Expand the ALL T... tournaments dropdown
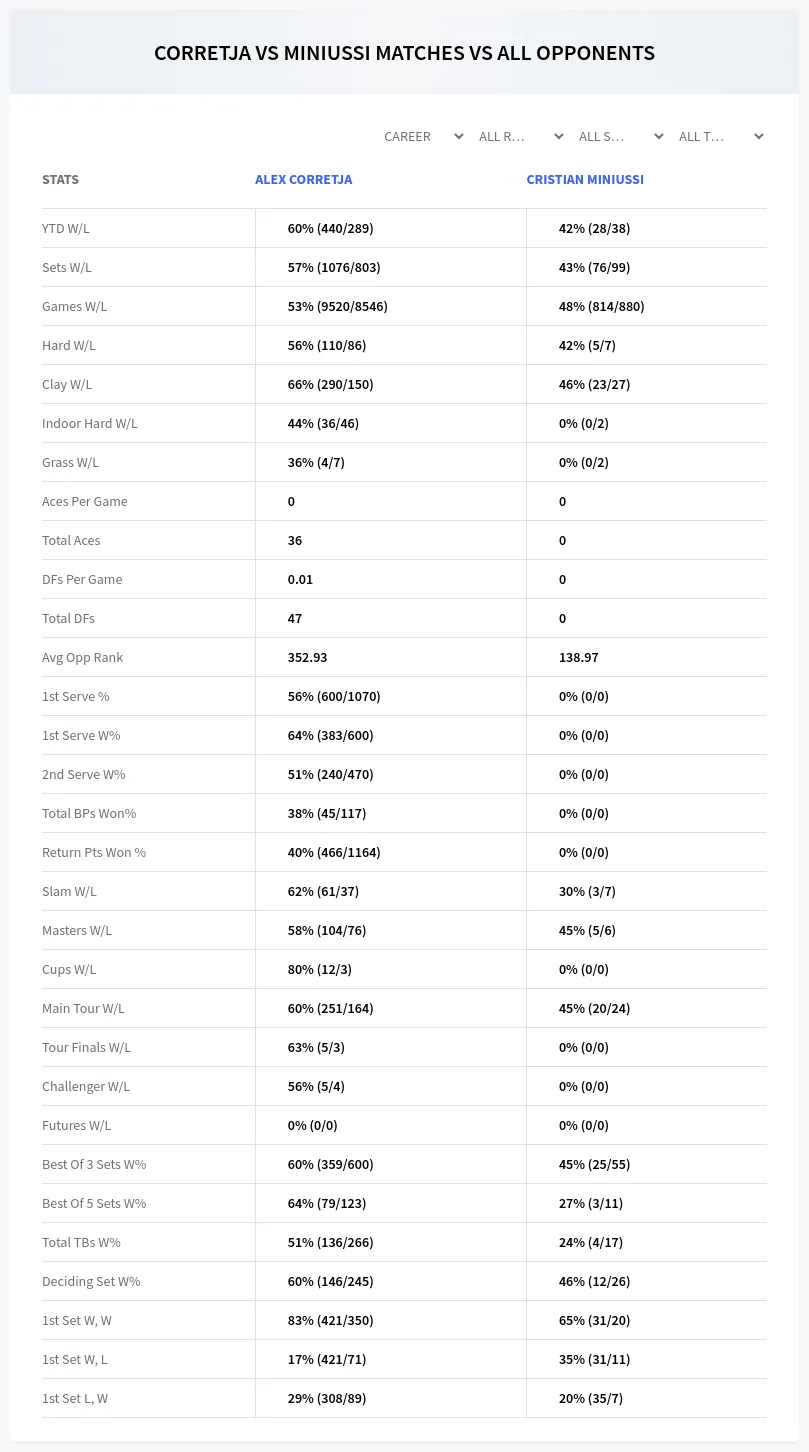The width and height of the screenshot is (809, 1452). click(x=721, y=136)
